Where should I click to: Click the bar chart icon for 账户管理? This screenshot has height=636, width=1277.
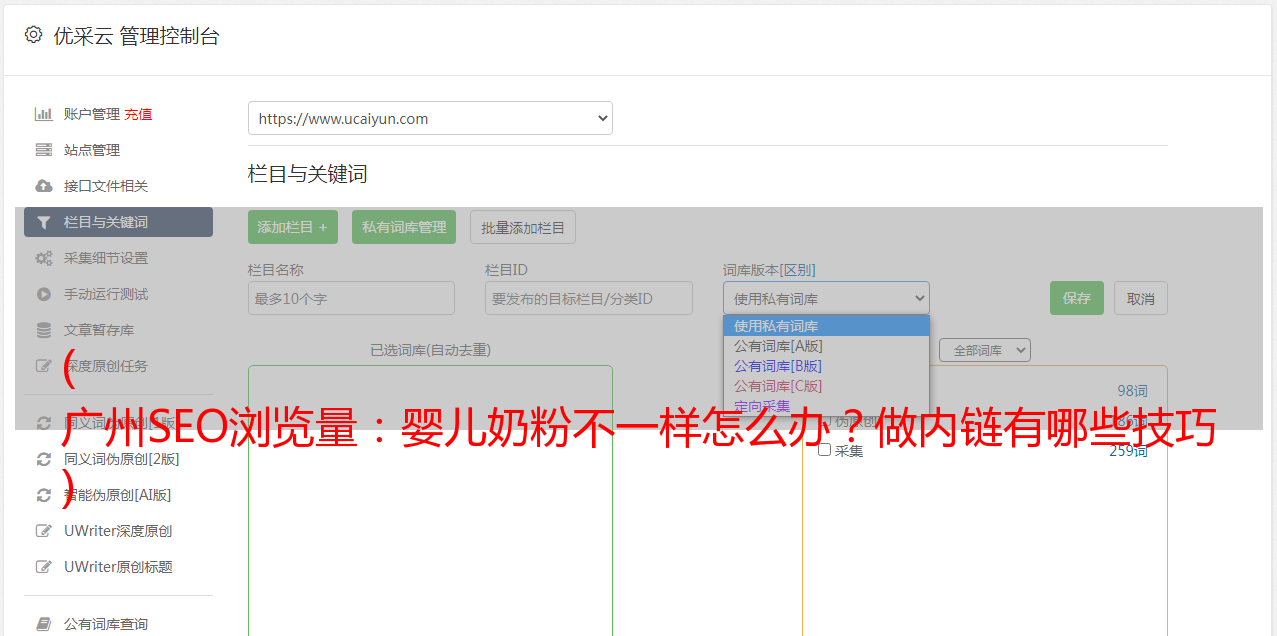coord(44,114)
